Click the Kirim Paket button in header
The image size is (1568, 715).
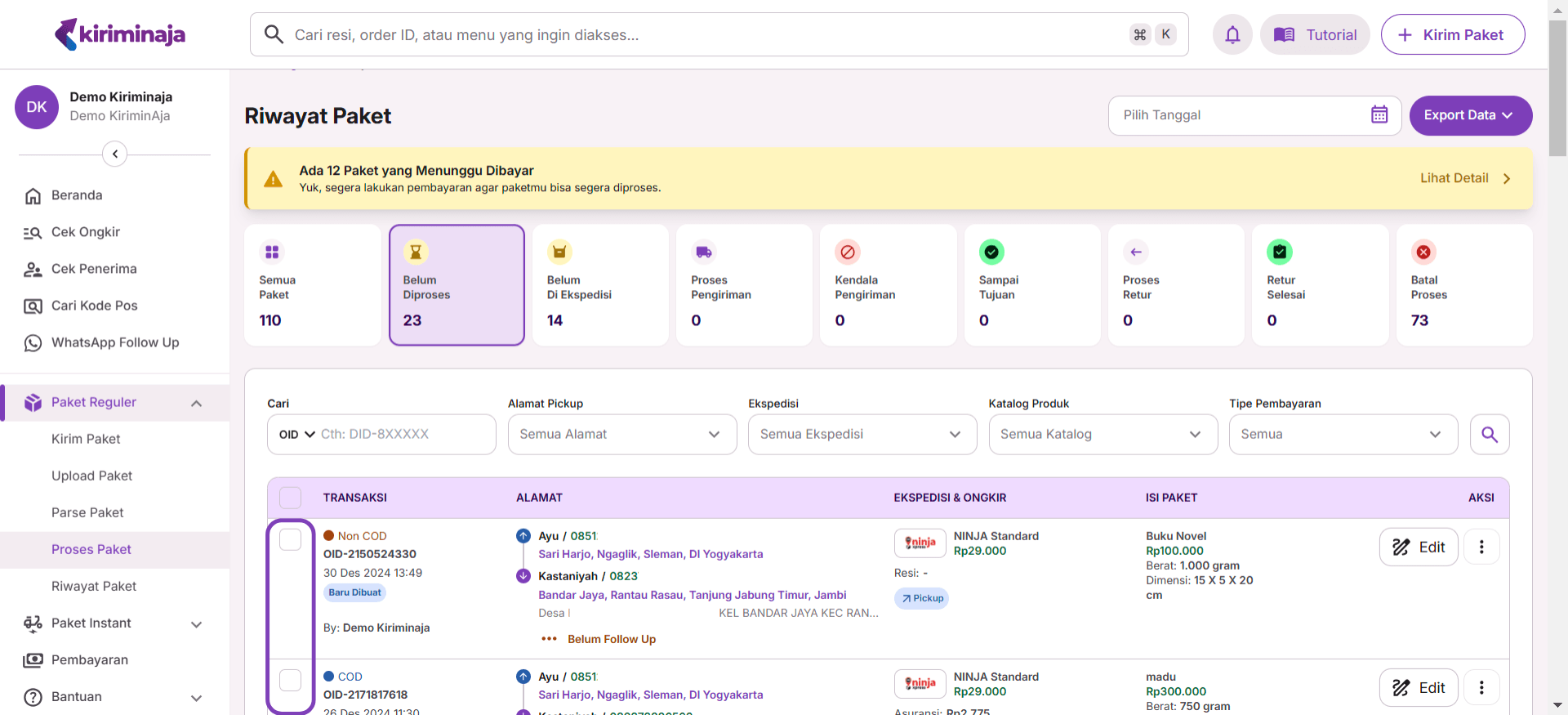point(1452,34)
